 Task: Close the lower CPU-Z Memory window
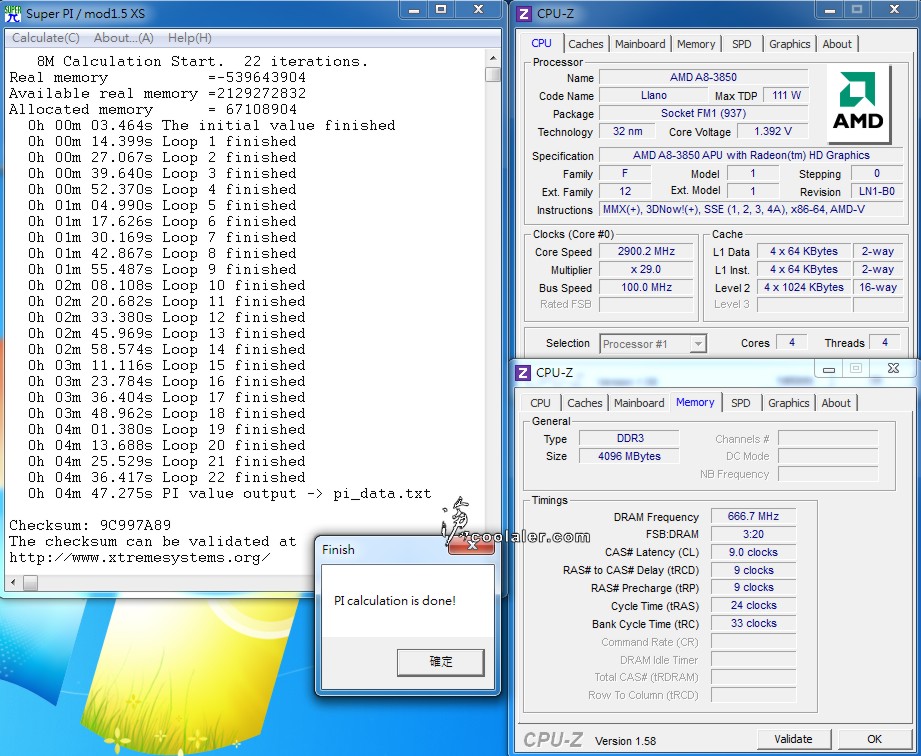click(x=893, y=368)
